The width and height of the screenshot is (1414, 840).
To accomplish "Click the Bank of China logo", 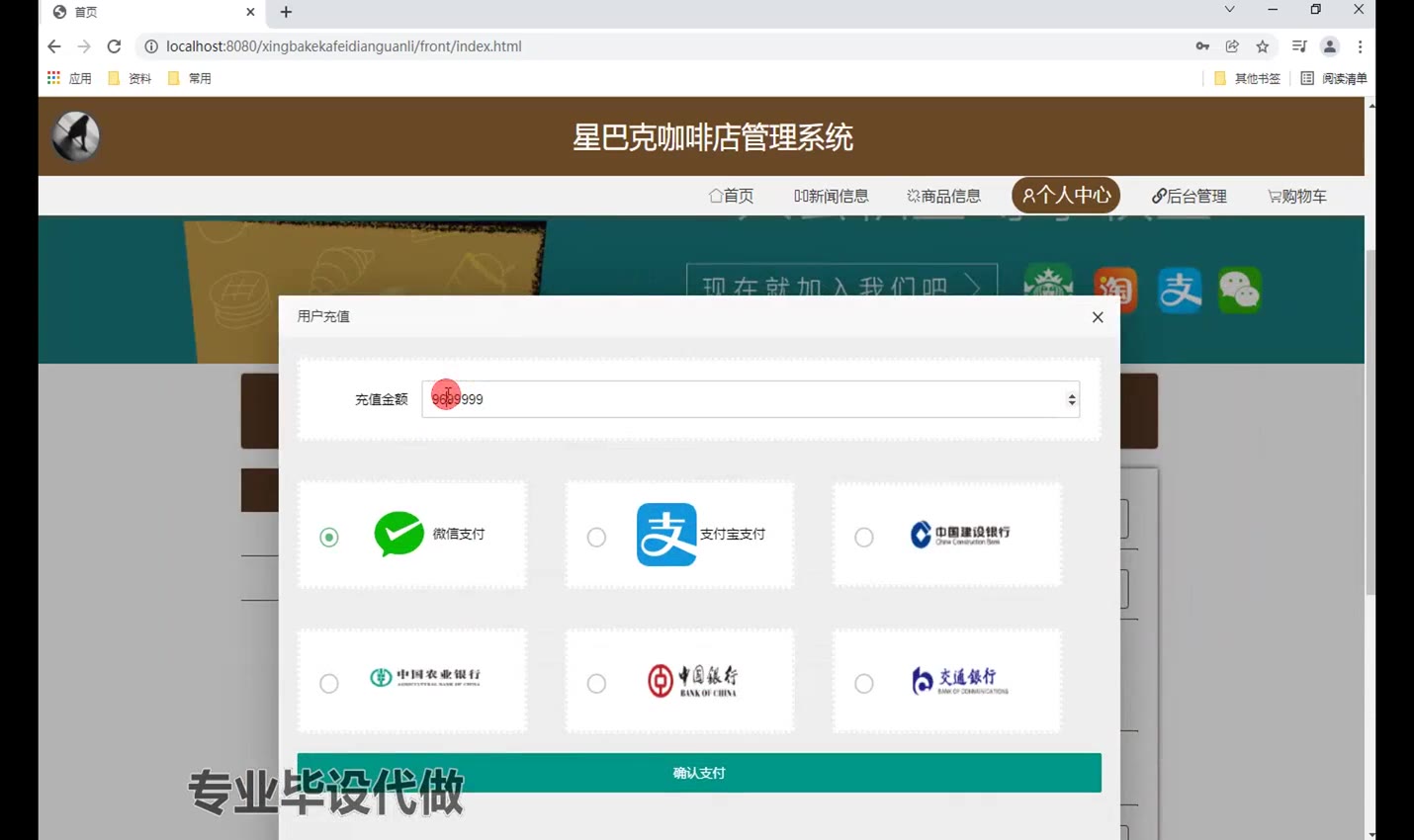I will click(692, 680).
